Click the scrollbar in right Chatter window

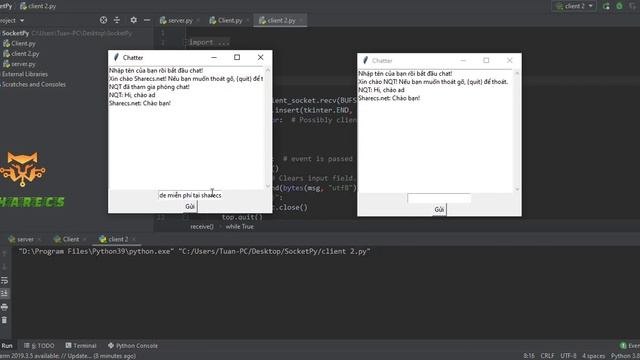(x=517, y=131)
